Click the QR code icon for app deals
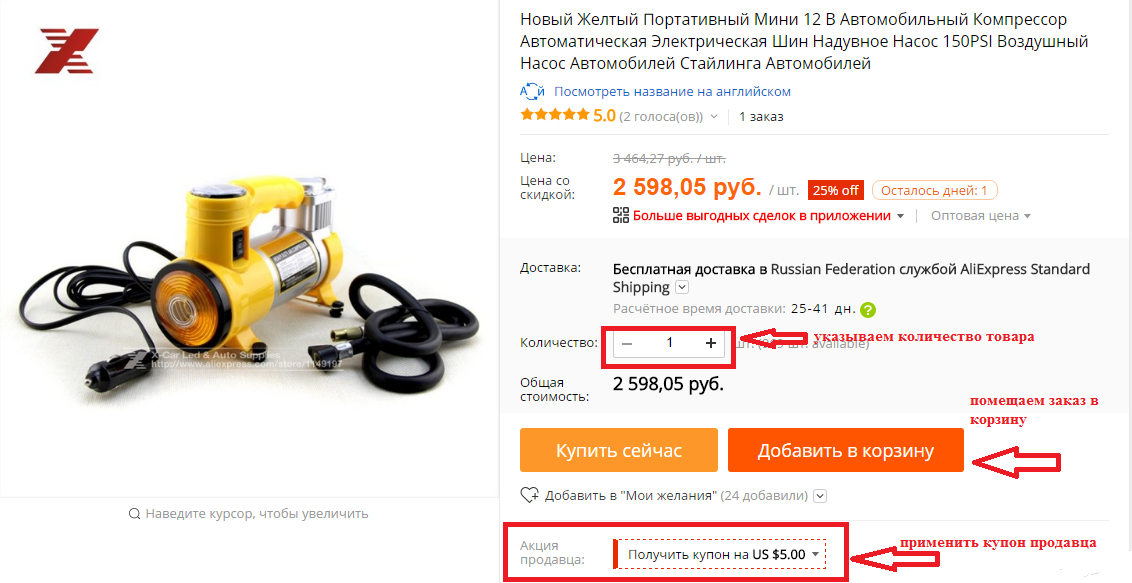Image resolution: width=1132 pixels, height=583 pixels. click(621, 215)
